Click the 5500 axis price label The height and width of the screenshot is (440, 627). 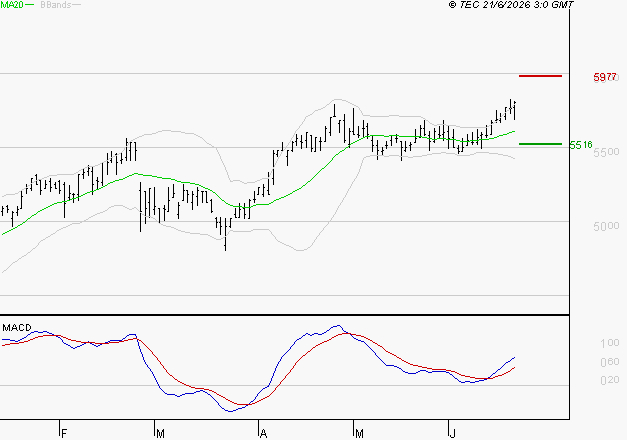[606, 152]
